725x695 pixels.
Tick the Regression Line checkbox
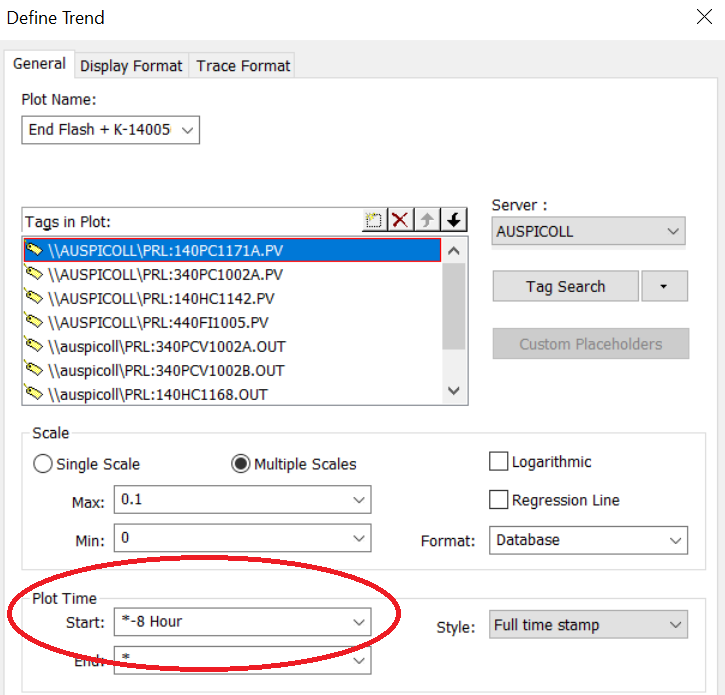pos(498,500)
